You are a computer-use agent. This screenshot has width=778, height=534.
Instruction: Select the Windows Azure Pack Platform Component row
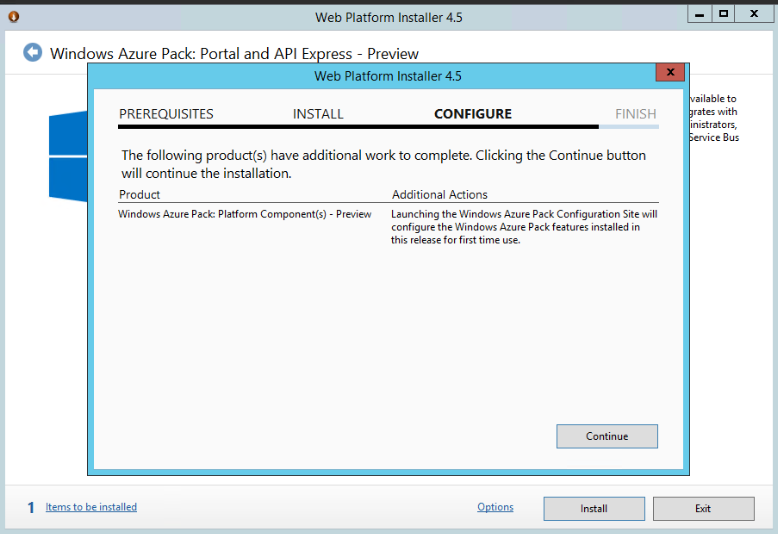(x=245, y=214)
